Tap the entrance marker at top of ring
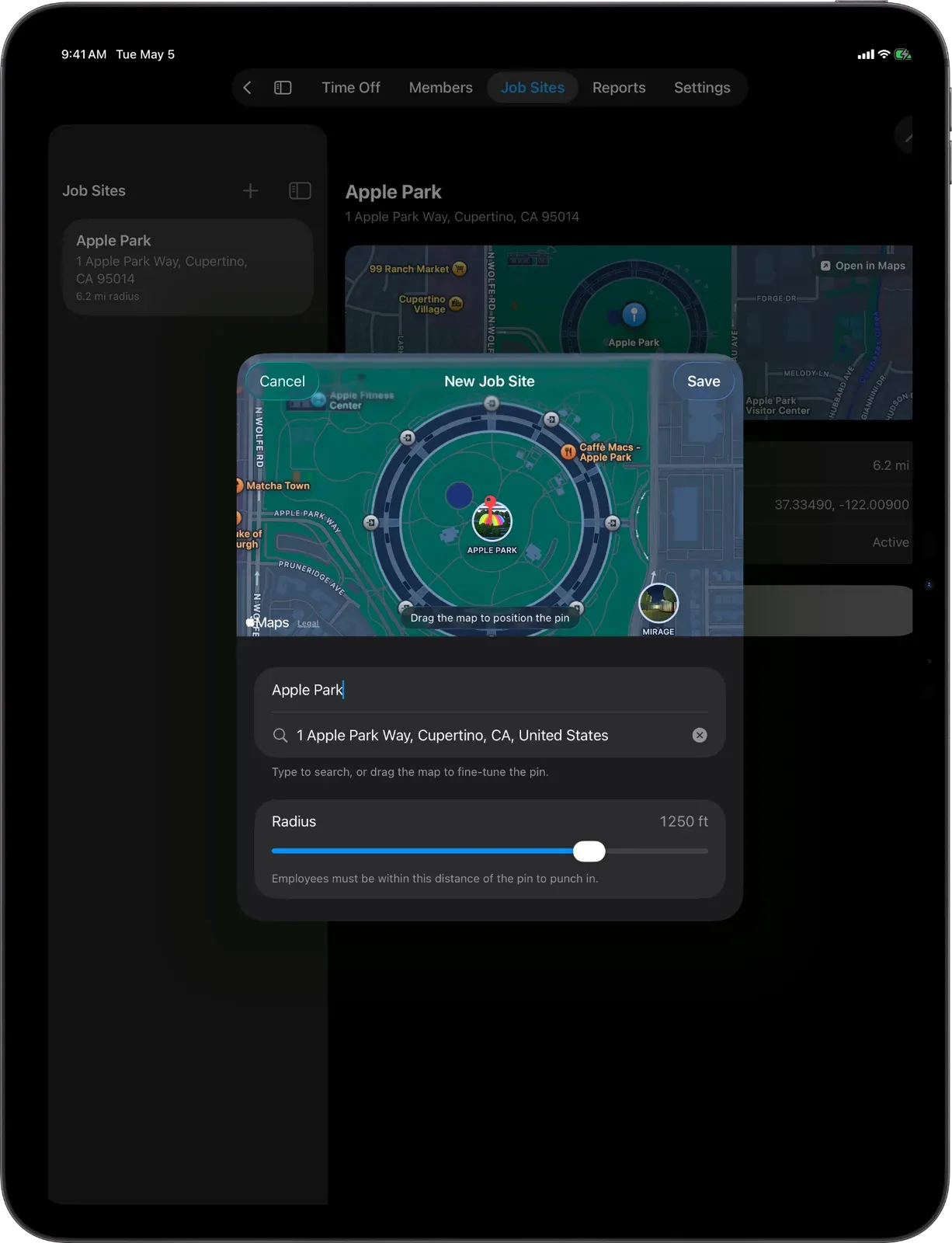 [492, 403]
